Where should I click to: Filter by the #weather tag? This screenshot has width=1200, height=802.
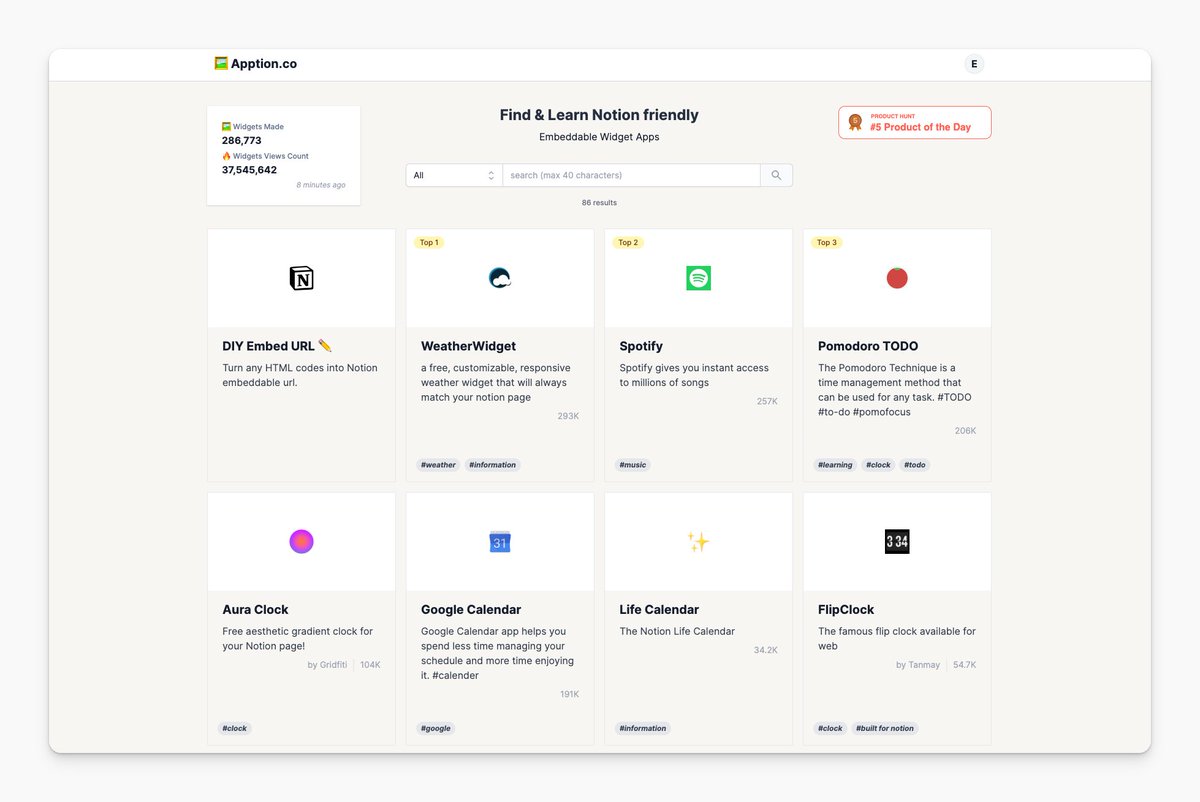point(438,465)
